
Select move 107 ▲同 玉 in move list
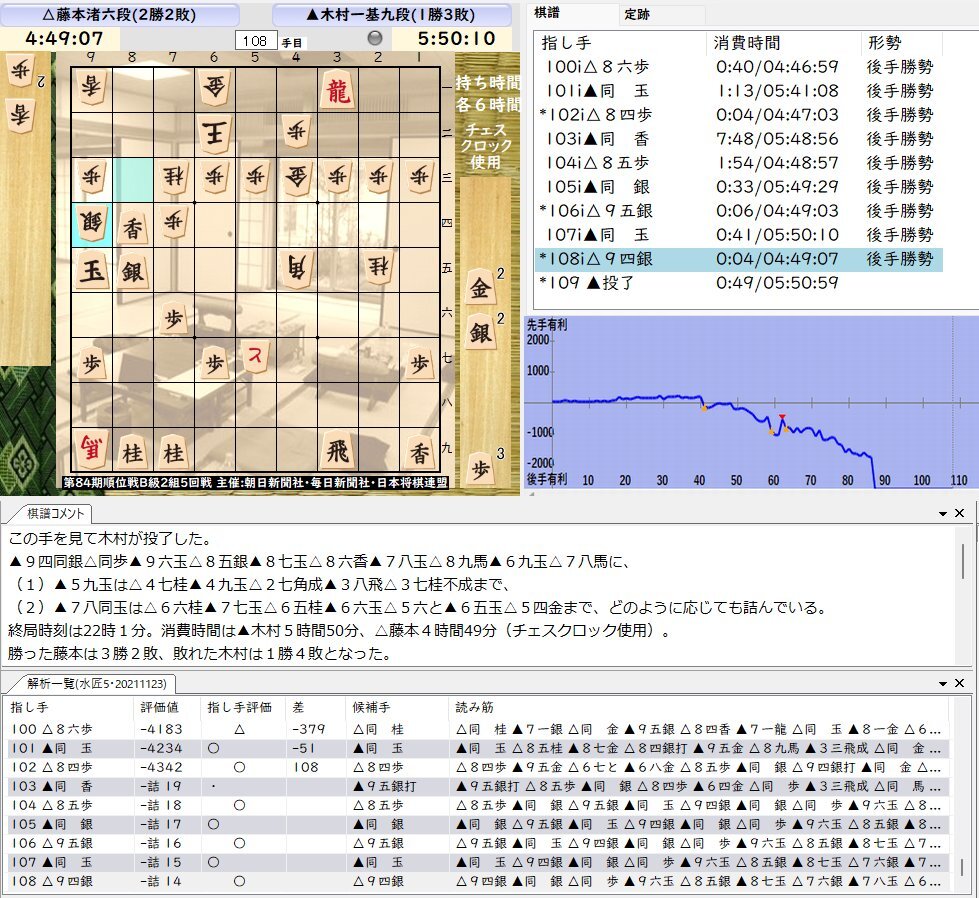point(739,235)
